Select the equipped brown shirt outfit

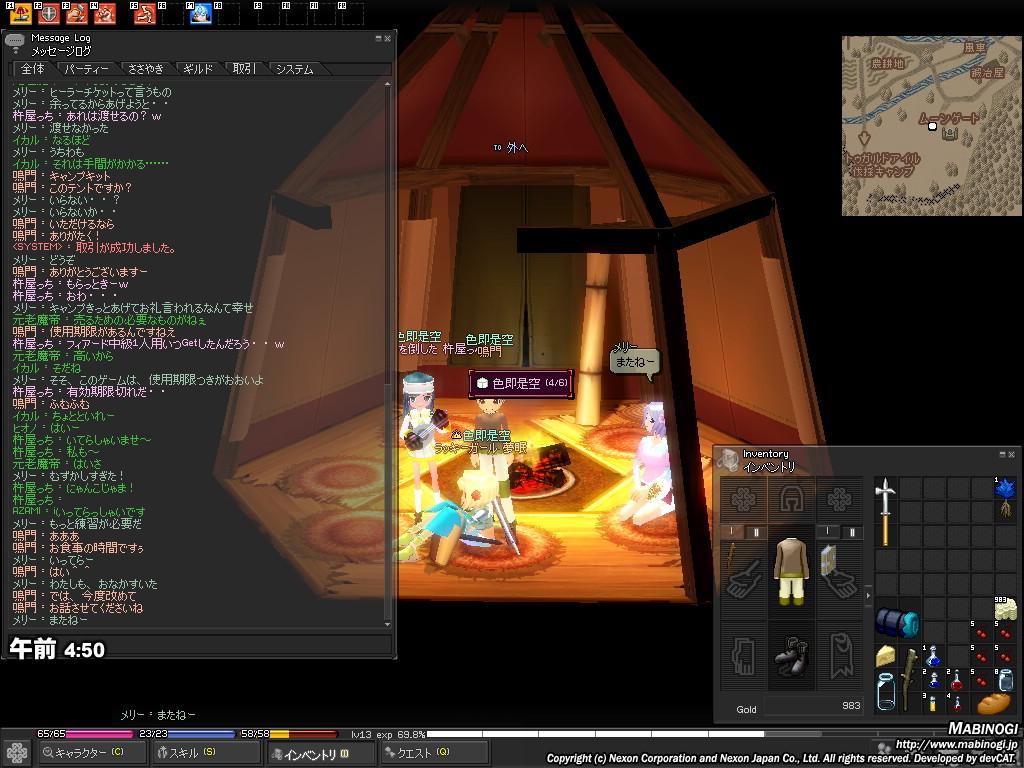click(x=792, y=572)
